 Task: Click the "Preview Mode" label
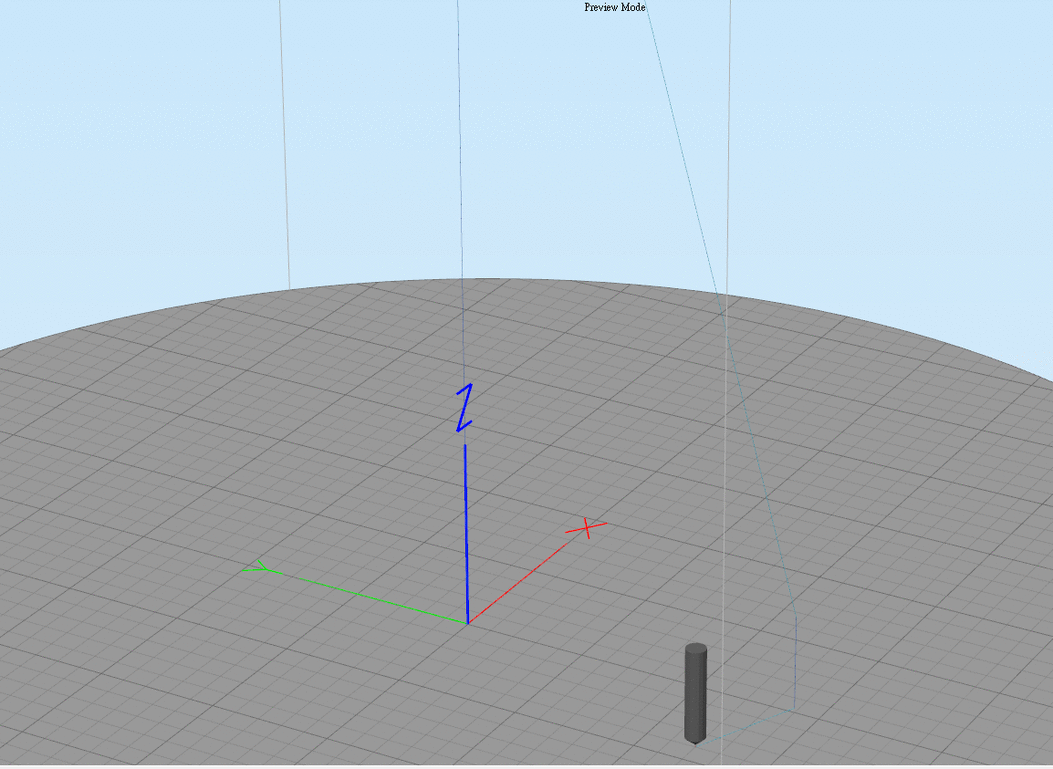coord(614,7)
